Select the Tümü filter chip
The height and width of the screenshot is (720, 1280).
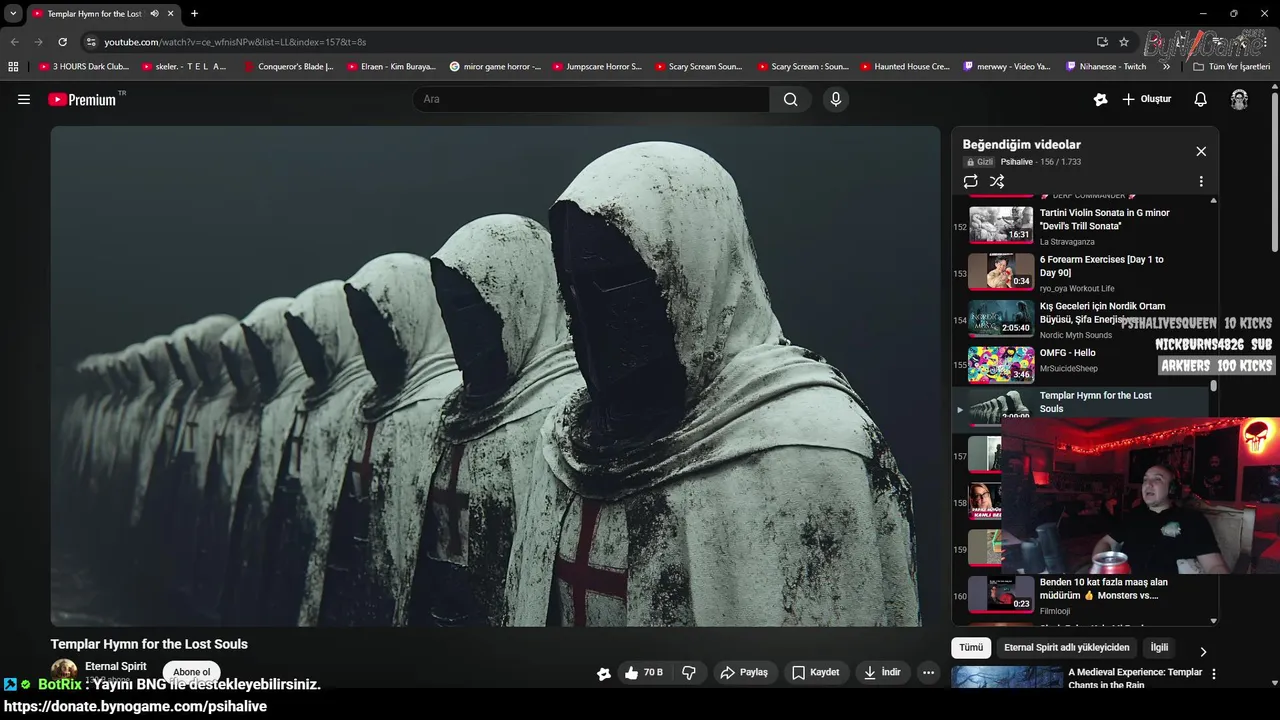pos(971,648)
